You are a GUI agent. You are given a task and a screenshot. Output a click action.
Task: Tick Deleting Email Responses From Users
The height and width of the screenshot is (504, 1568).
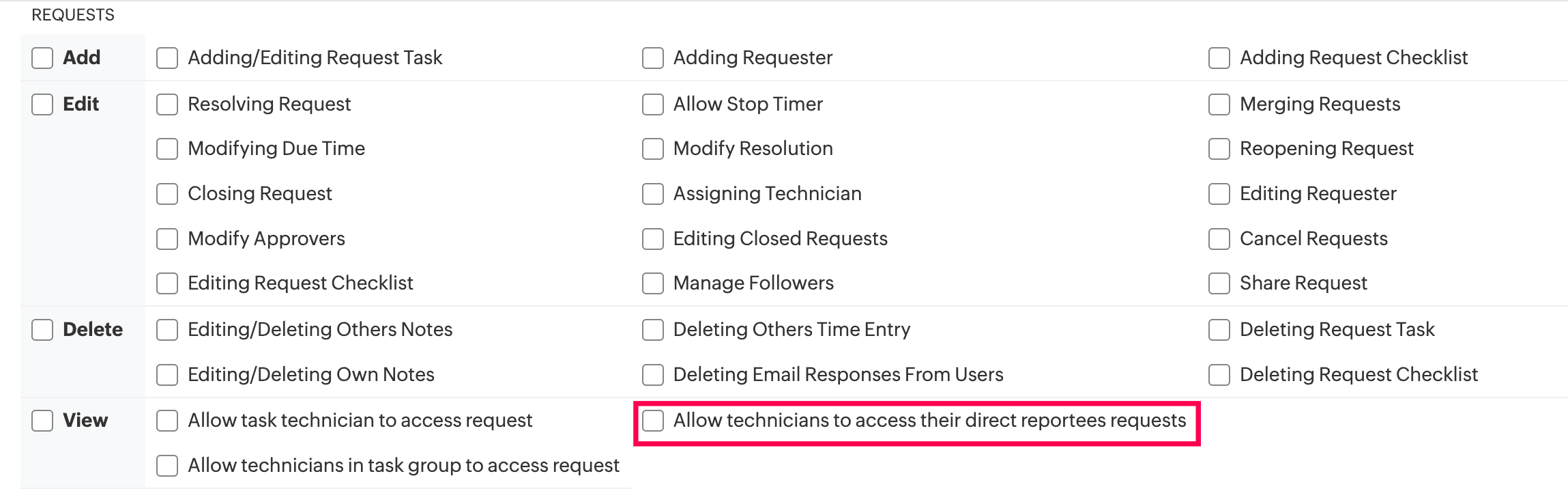click(x=653, y=375)
